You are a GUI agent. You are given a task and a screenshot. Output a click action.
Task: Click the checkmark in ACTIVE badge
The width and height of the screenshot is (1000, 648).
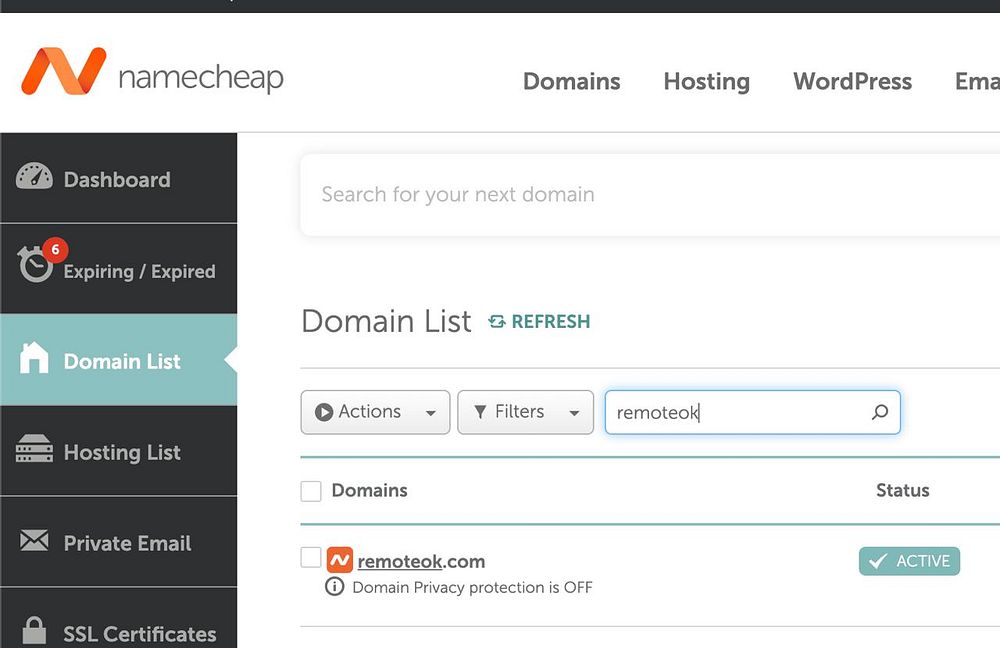click(878, 561)
